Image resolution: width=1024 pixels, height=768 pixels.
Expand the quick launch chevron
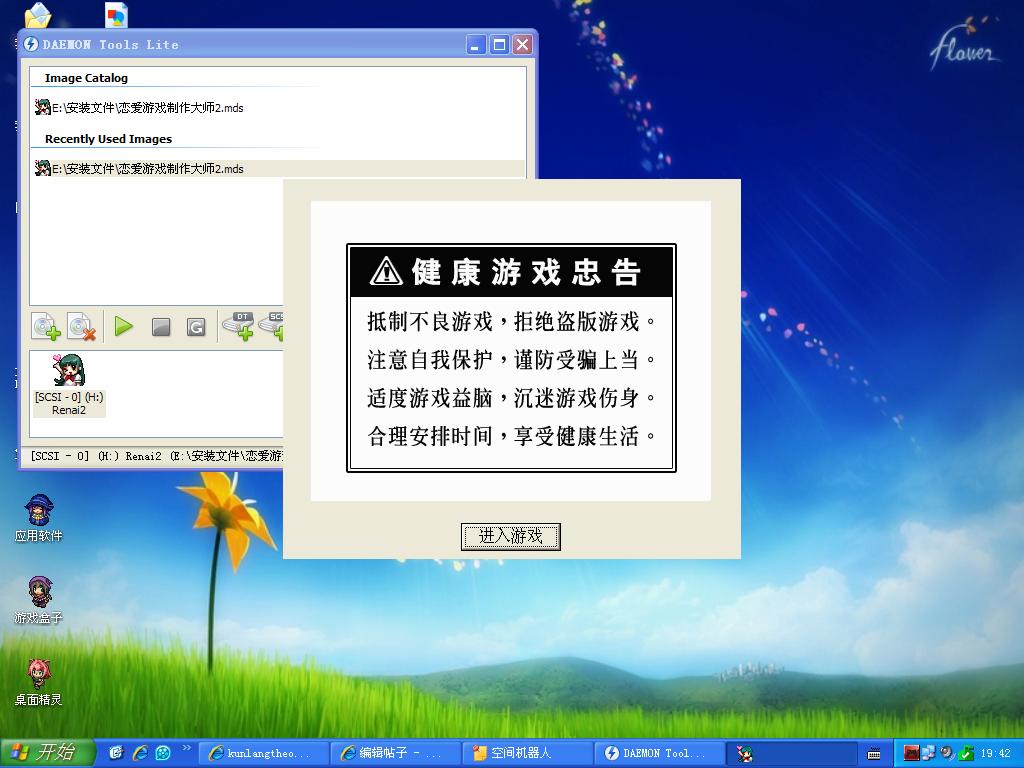[187, 748]
